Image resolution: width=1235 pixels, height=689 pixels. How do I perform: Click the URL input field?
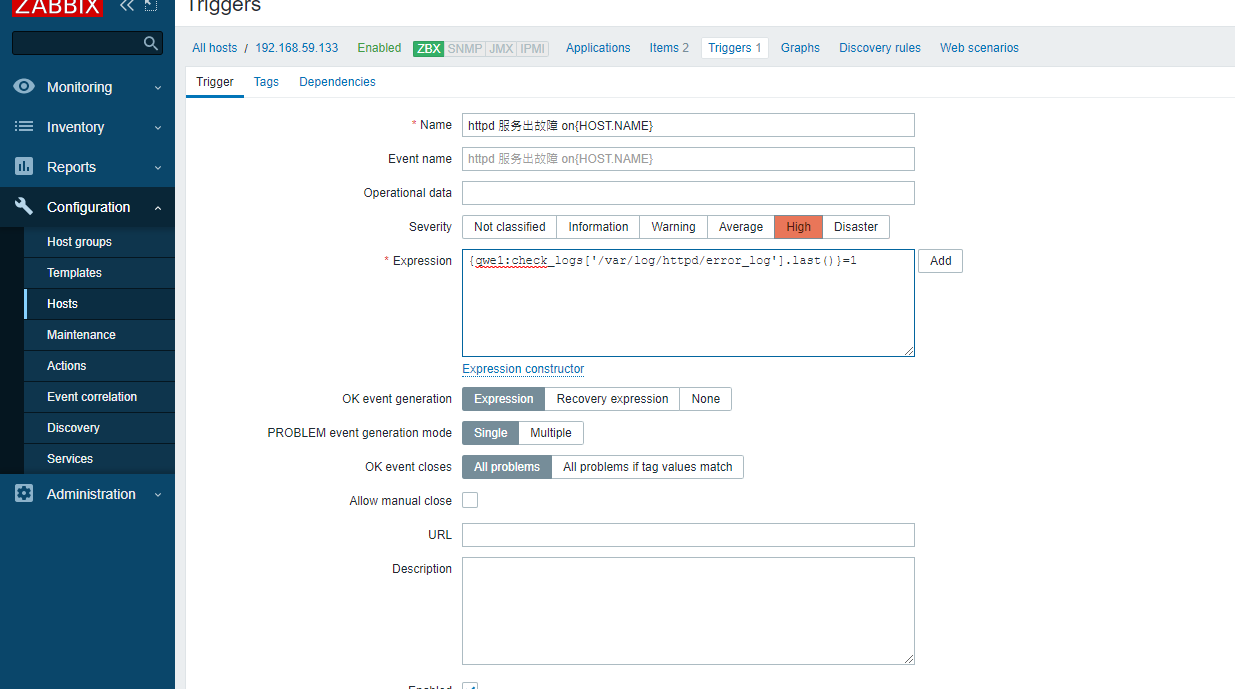pyautogui.click(x=688, y=535)
